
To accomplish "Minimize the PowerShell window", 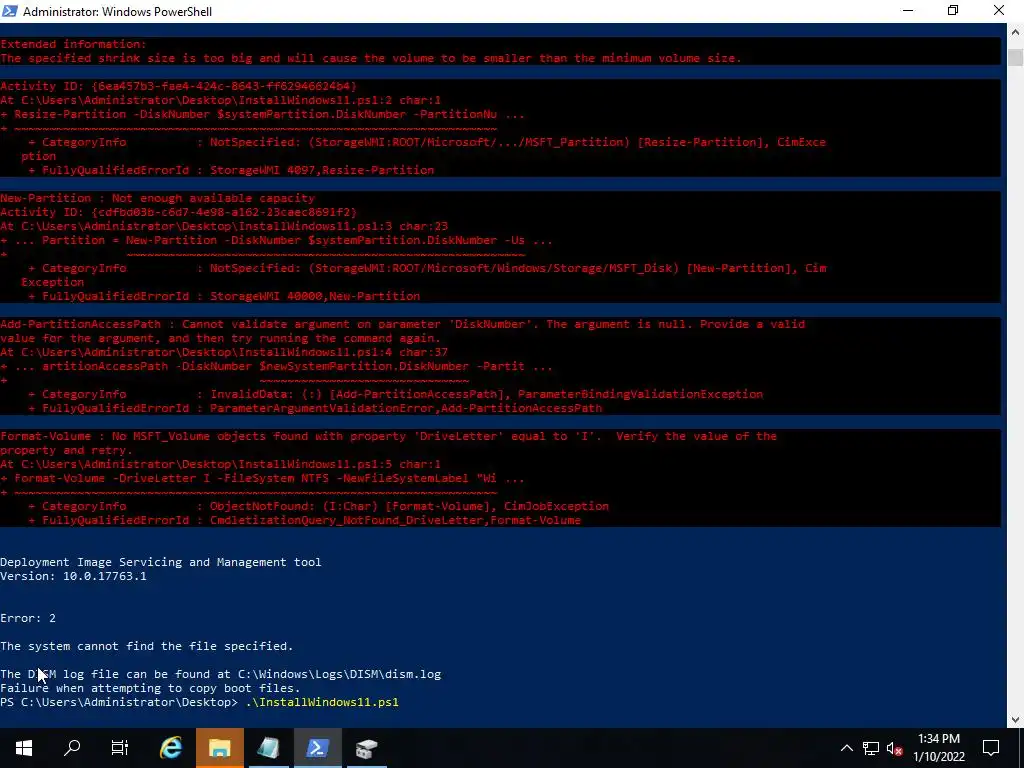I will tap(908, 11).
